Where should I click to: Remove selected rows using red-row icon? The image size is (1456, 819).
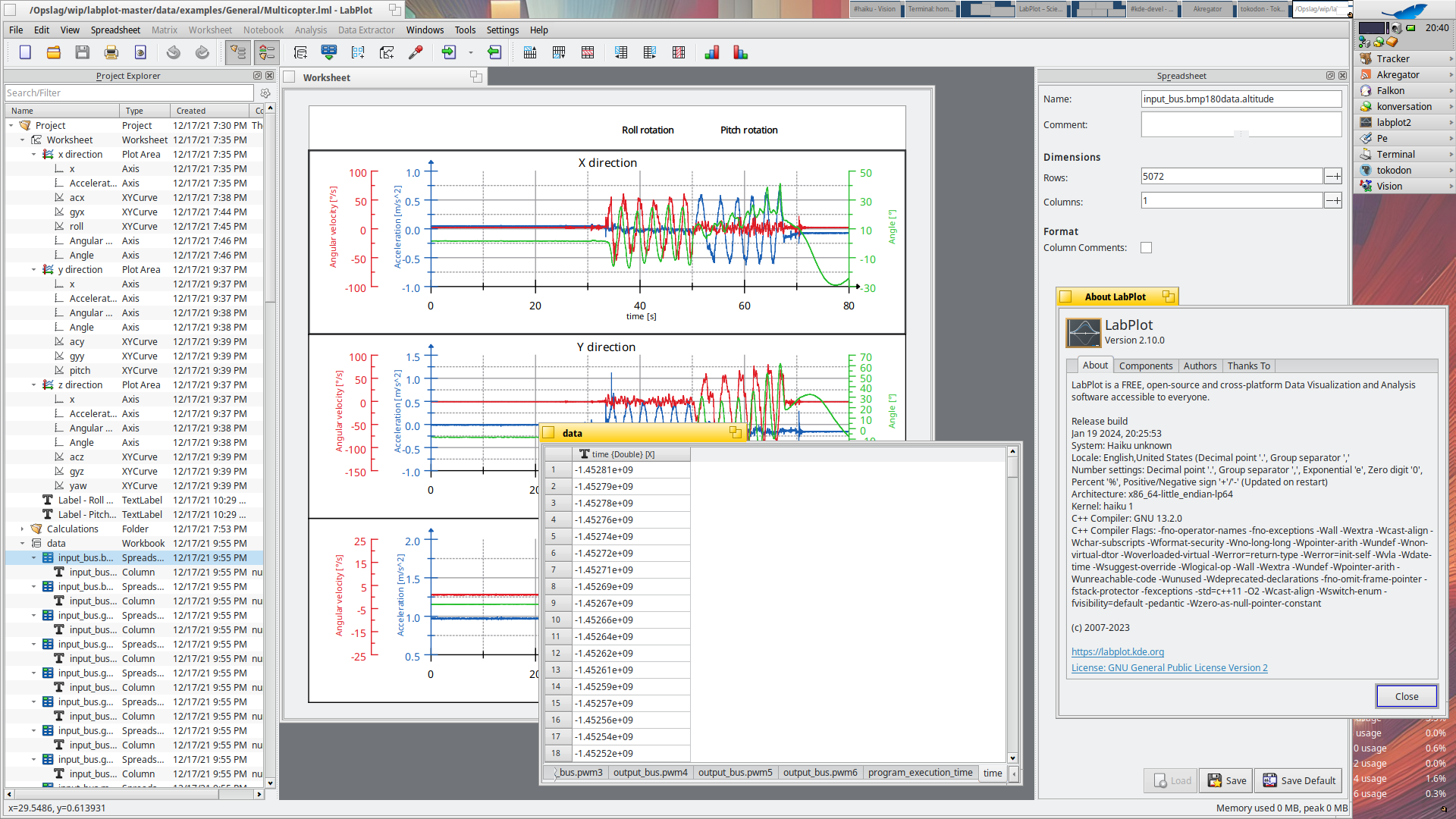pyautogui.click(x=588, y=52)
